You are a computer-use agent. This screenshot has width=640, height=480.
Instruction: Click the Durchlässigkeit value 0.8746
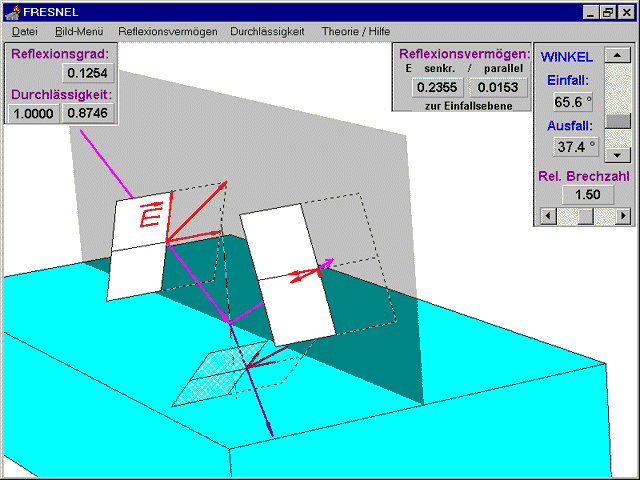pos(88,113)
